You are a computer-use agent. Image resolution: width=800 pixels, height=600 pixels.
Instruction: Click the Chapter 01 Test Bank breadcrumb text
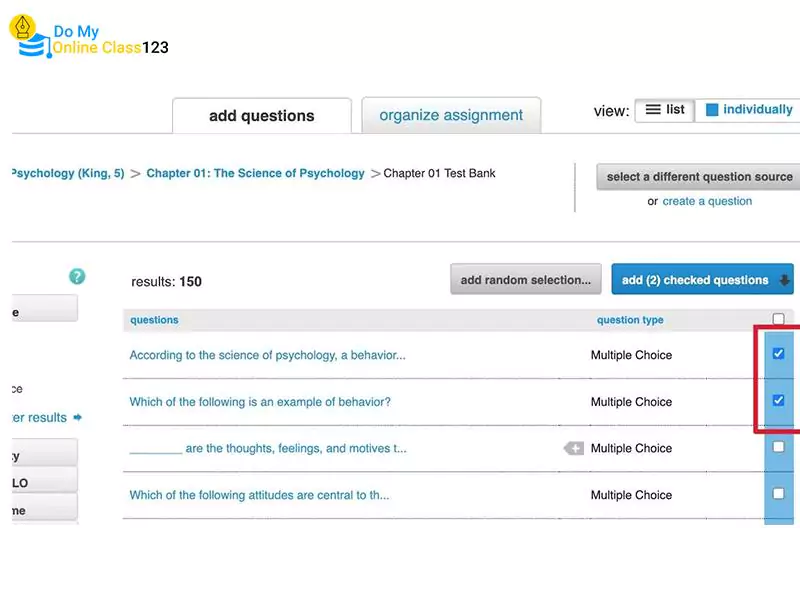click(x=439, y=173)
